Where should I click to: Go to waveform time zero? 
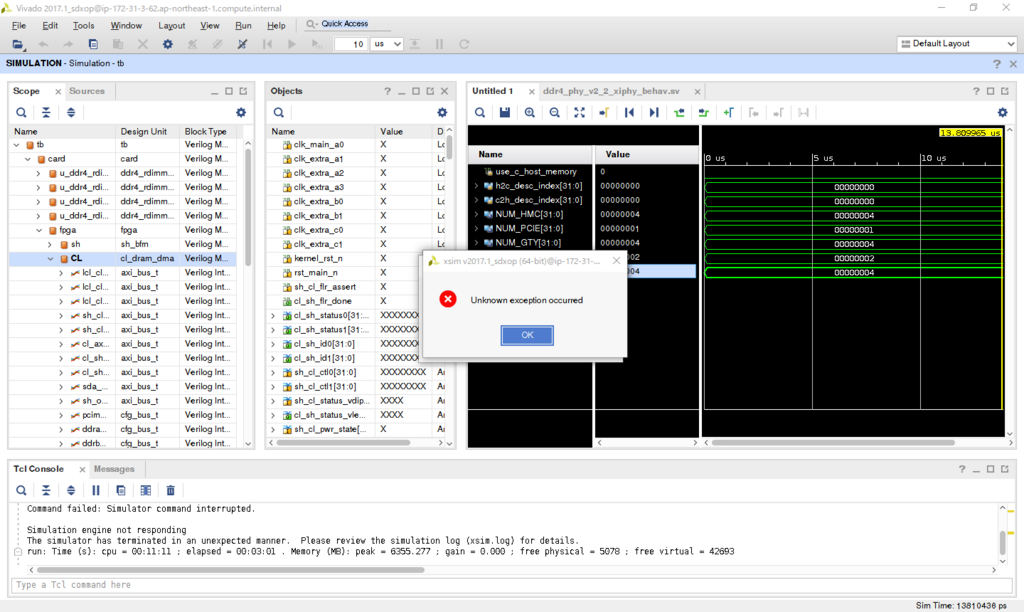click(x=629, y=112)
